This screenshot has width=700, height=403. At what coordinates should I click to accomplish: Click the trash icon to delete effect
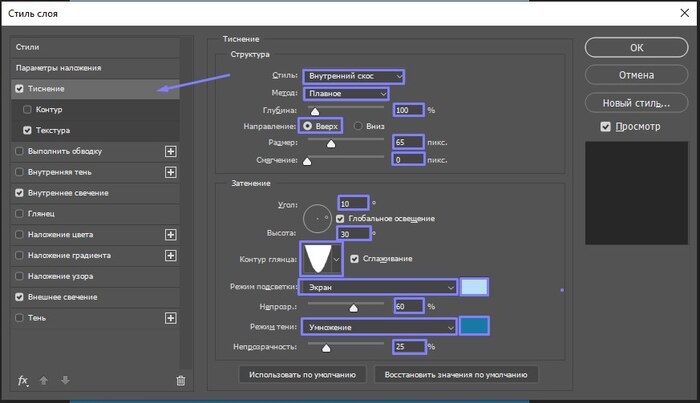click(180, 380)
